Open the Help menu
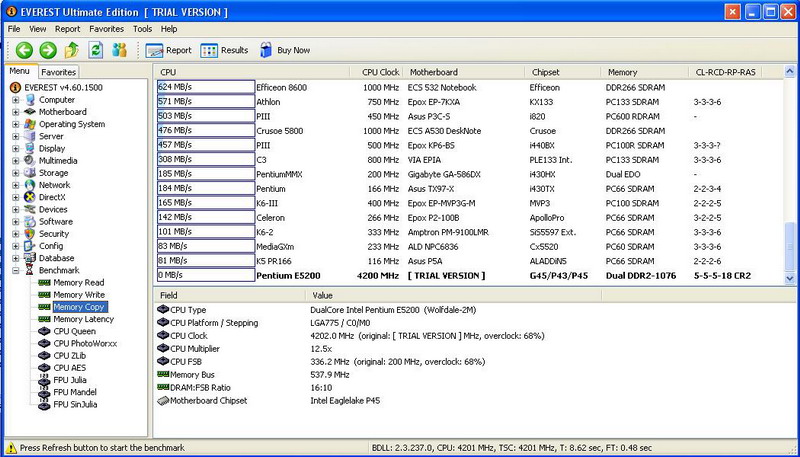This screenshot has width=800, height=457. point(169,29)
